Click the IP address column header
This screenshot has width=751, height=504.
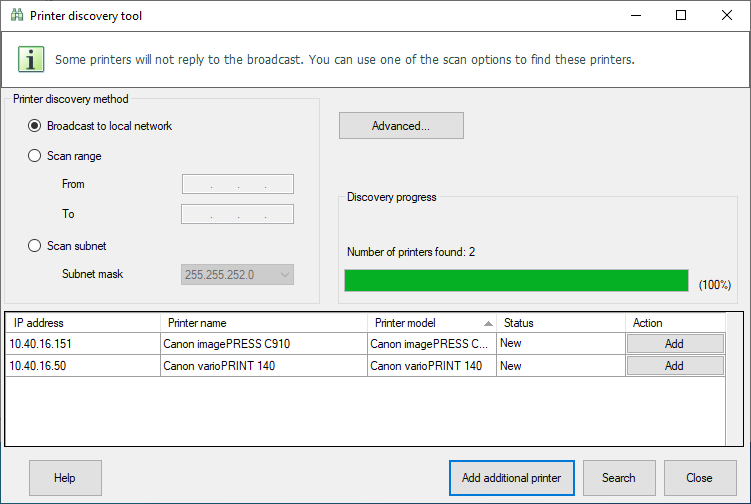pos(82,323)
